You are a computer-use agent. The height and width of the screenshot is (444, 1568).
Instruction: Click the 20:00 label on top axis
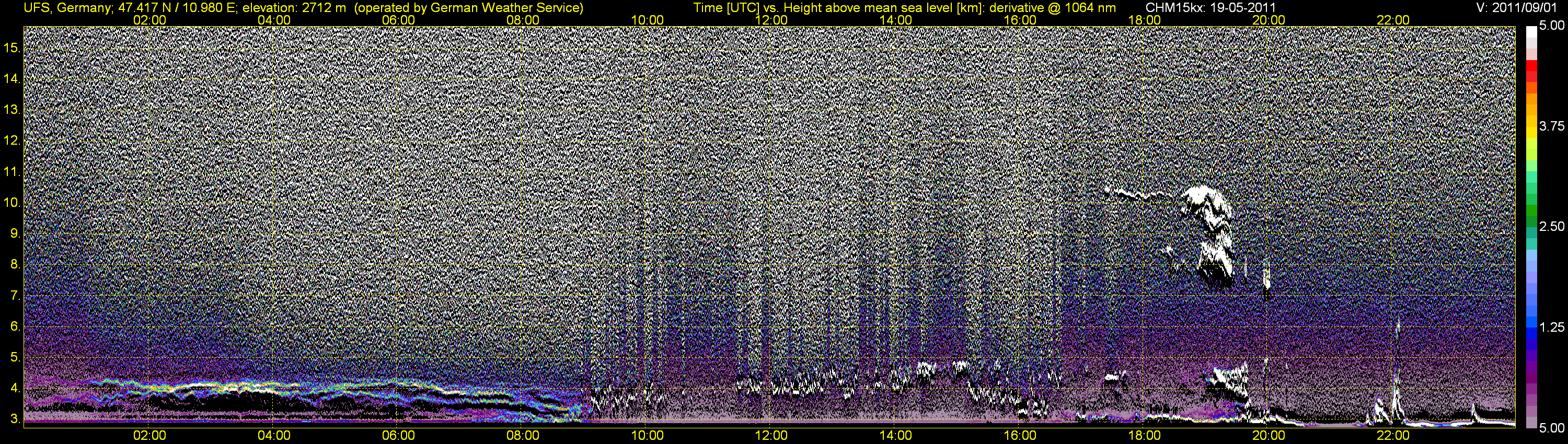pyautogui.click(x=1269, y=20)
